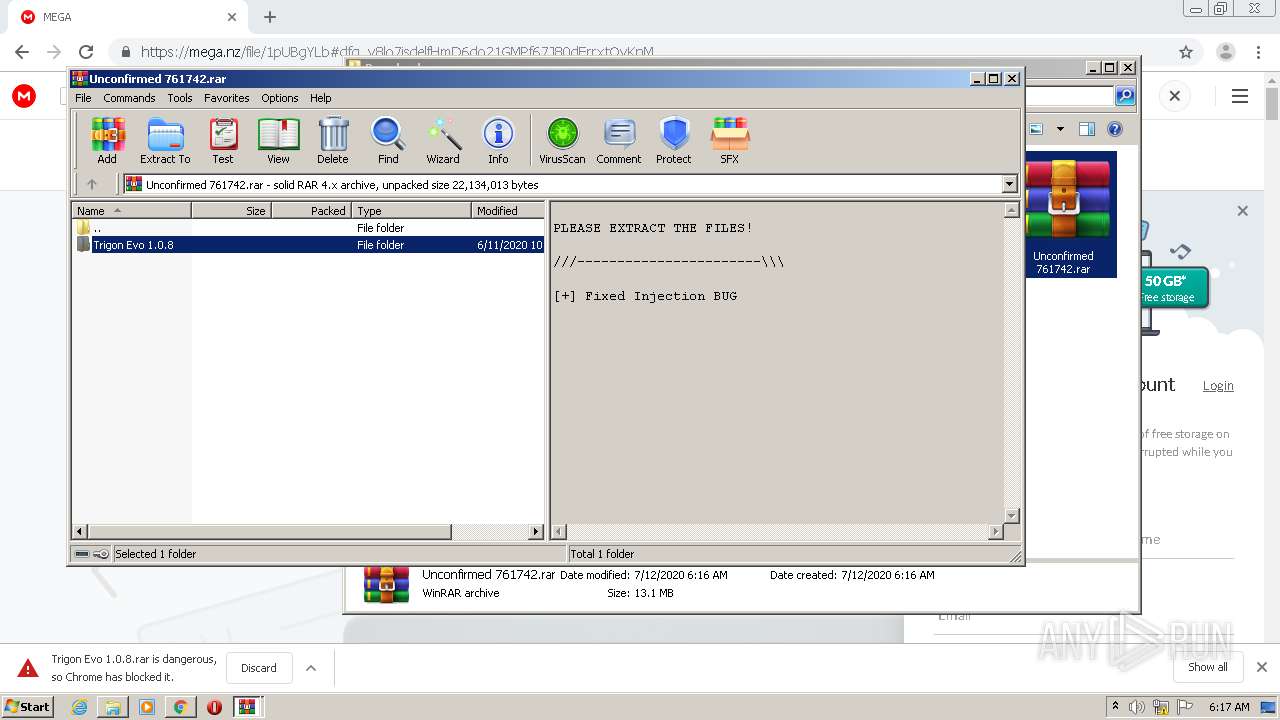Click the Add toolbar icon in WinRAR

tap(107, 140)
